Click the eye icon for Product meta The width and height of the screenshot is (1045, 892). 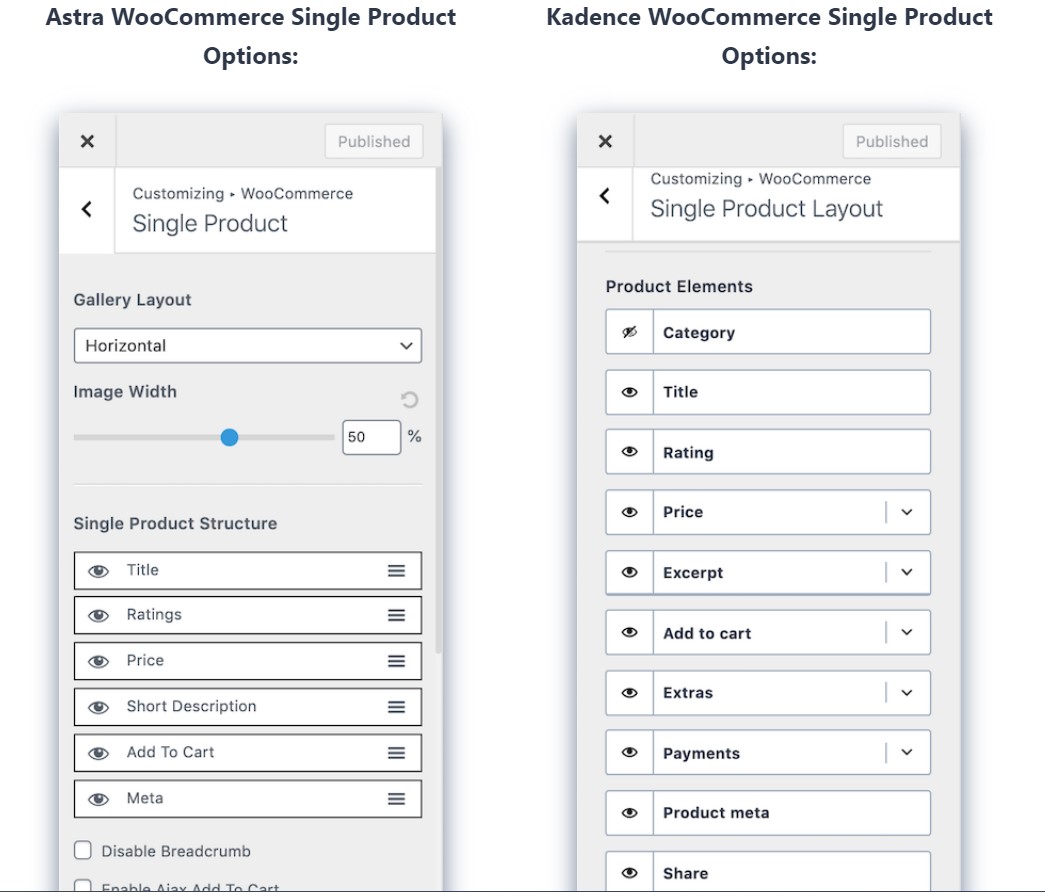click(629, 813)
